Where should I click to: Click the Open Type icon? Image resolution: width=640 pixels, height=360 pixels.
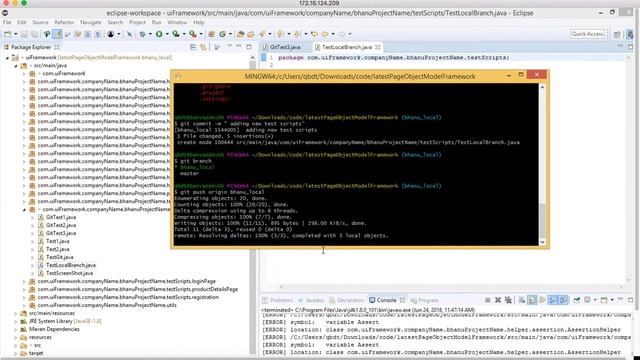coord(241,34)
